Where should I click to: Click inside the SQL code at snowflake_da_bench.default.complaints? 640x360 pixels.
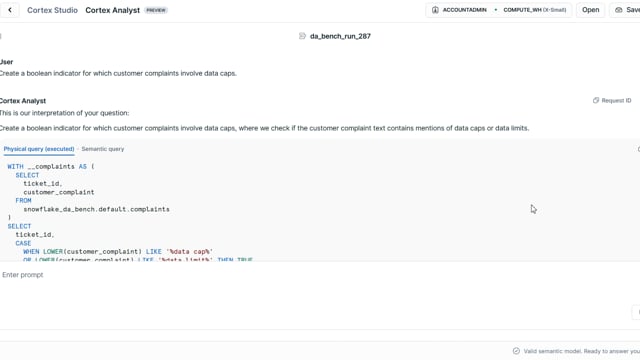coord(96,209)
